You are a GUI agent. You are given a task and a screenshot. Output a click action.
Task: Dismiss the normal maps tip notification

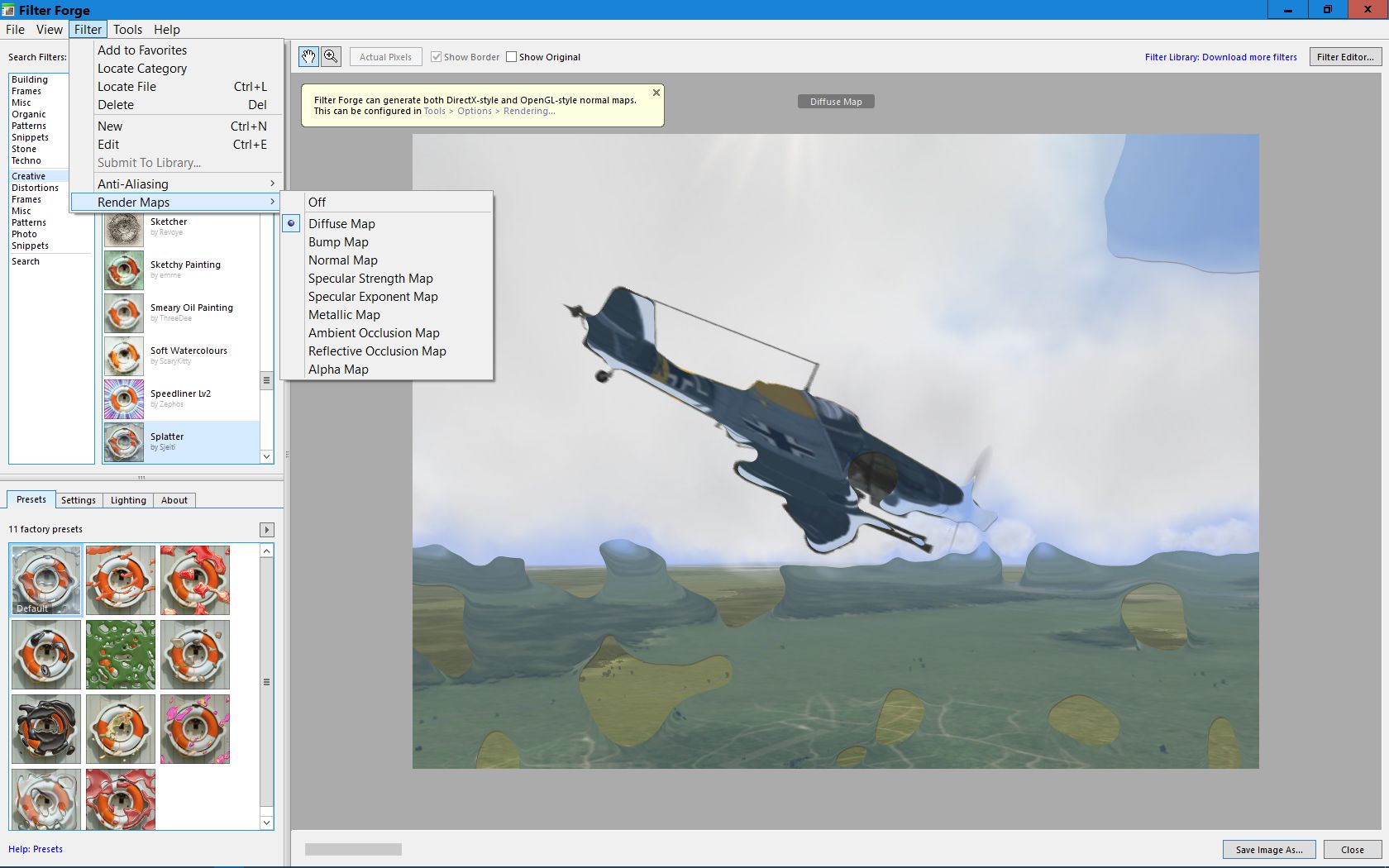coord(656,93)
